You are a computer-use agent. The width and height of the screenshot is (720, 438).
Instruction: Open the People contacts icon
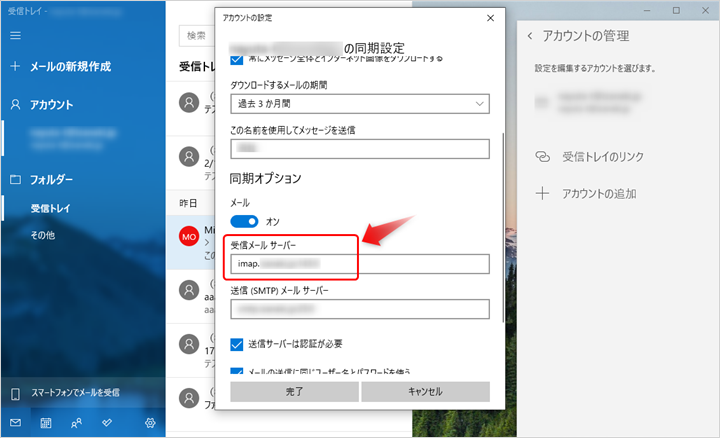pos(76,423)
